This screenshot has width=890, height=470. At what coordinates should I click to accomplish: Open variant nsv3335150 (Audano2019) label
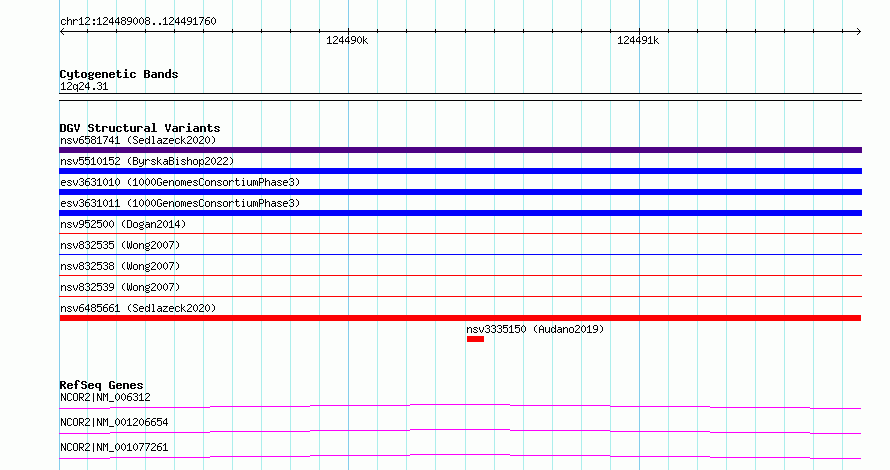(x=535, y=329)
